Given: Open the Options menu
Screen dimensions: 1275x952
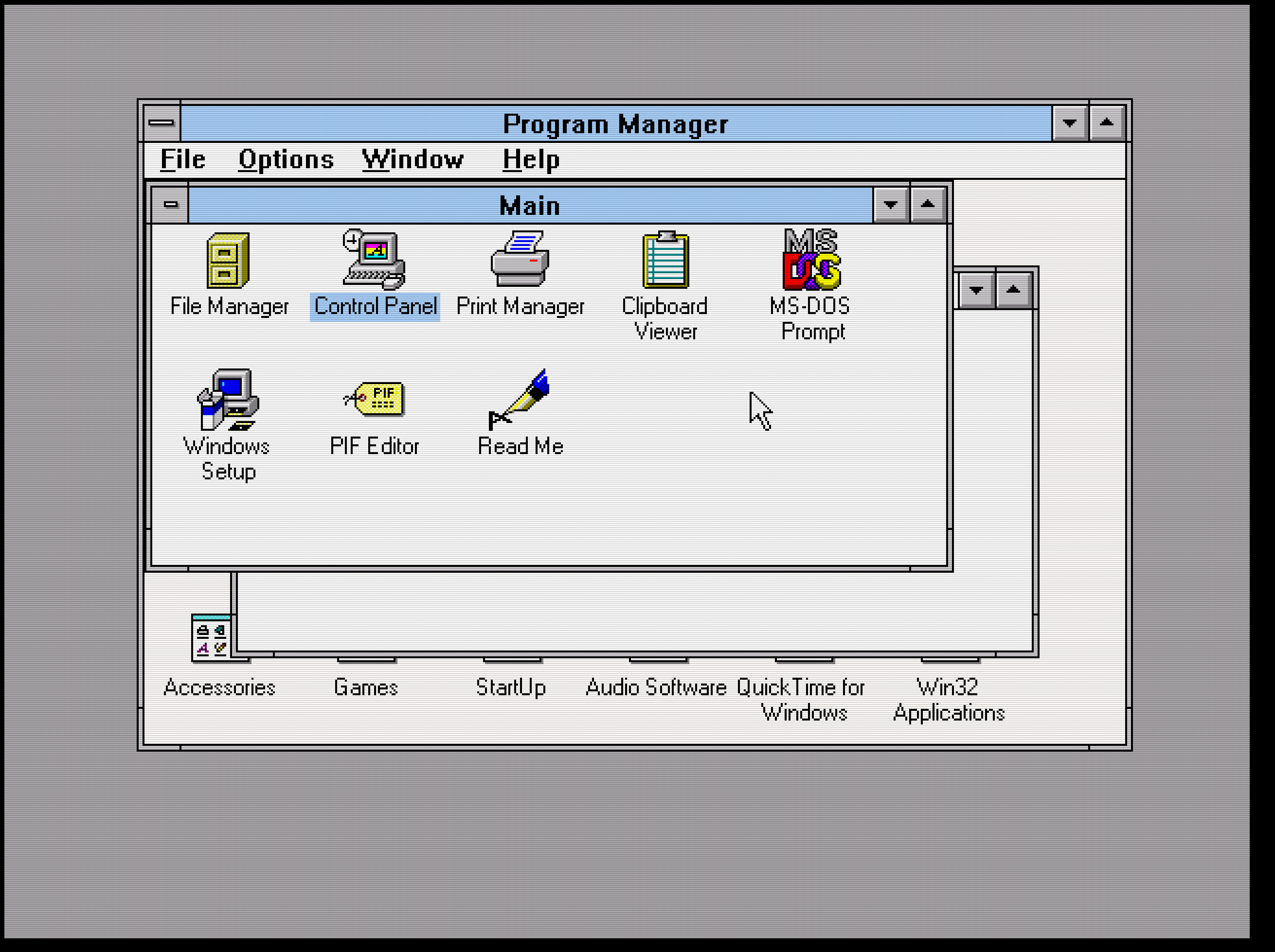Looking at the screenshot, I should tap(287, 159).
